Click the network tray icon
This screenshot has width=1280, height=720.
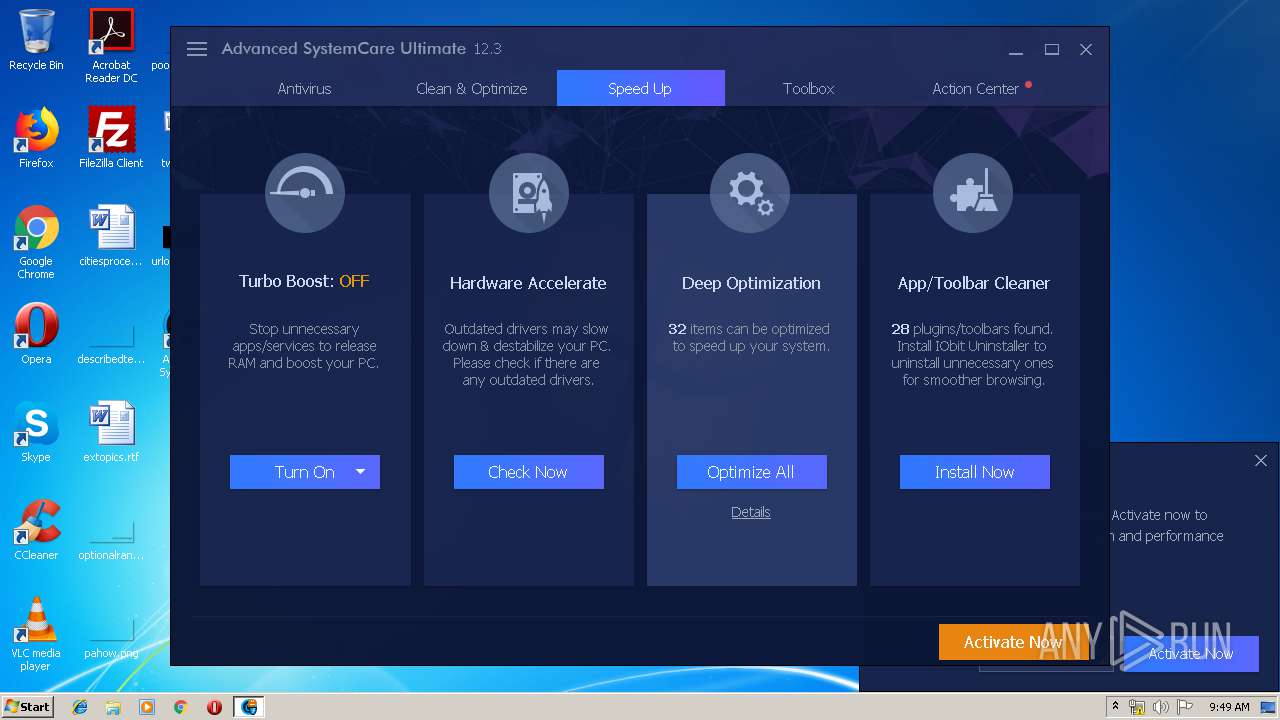point(1137,707)
